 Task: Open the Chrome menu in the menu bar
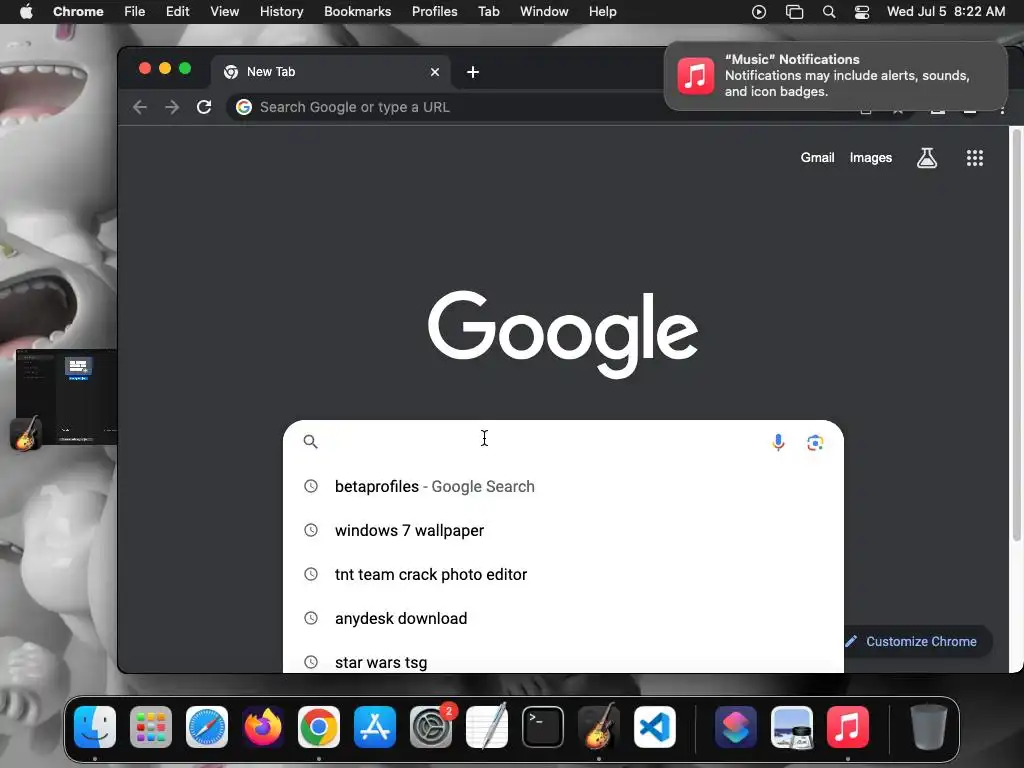pyautogui.click(x=78, y=11)
